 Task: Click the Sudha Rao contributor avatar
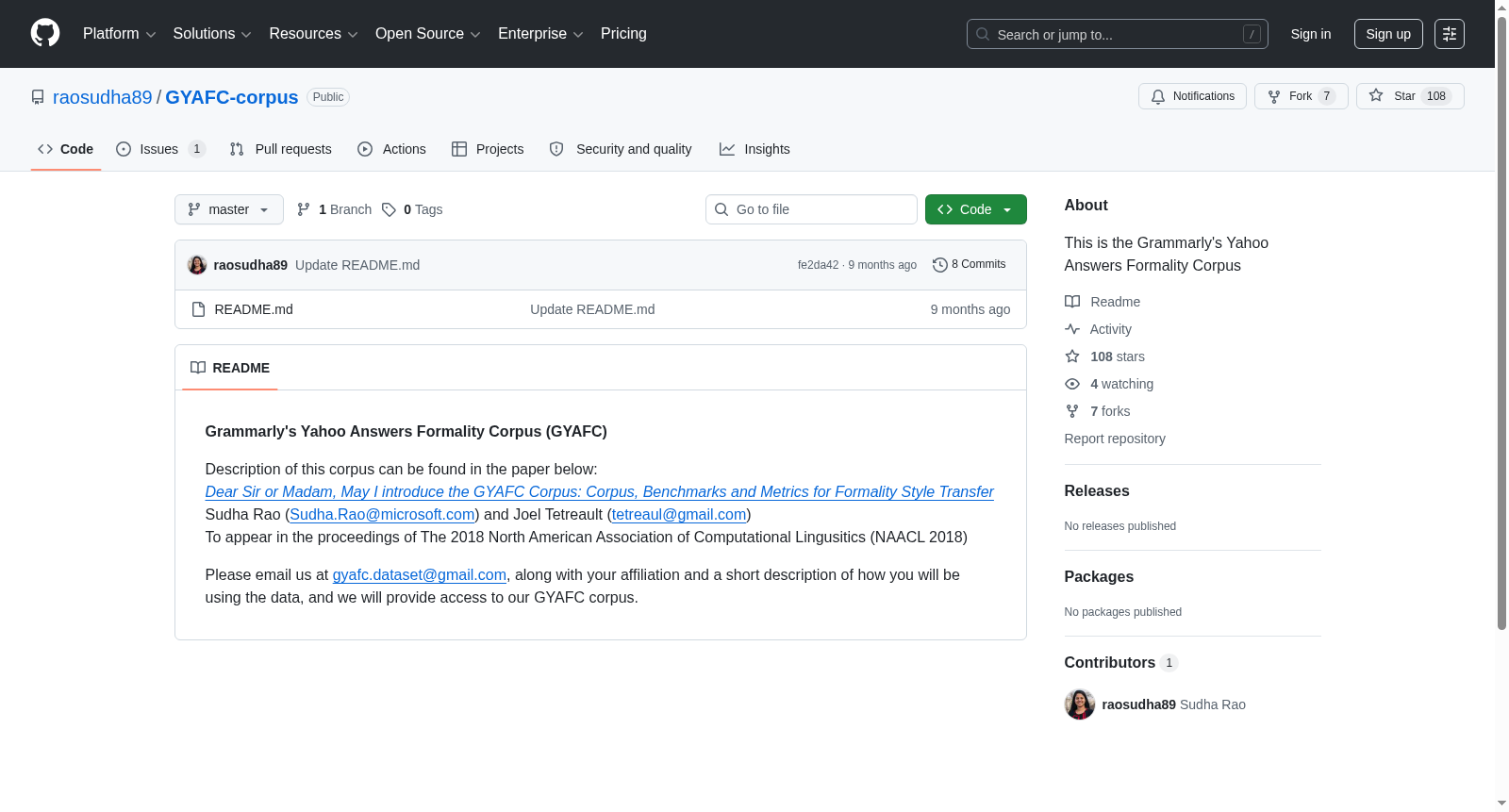[1080, 704]
